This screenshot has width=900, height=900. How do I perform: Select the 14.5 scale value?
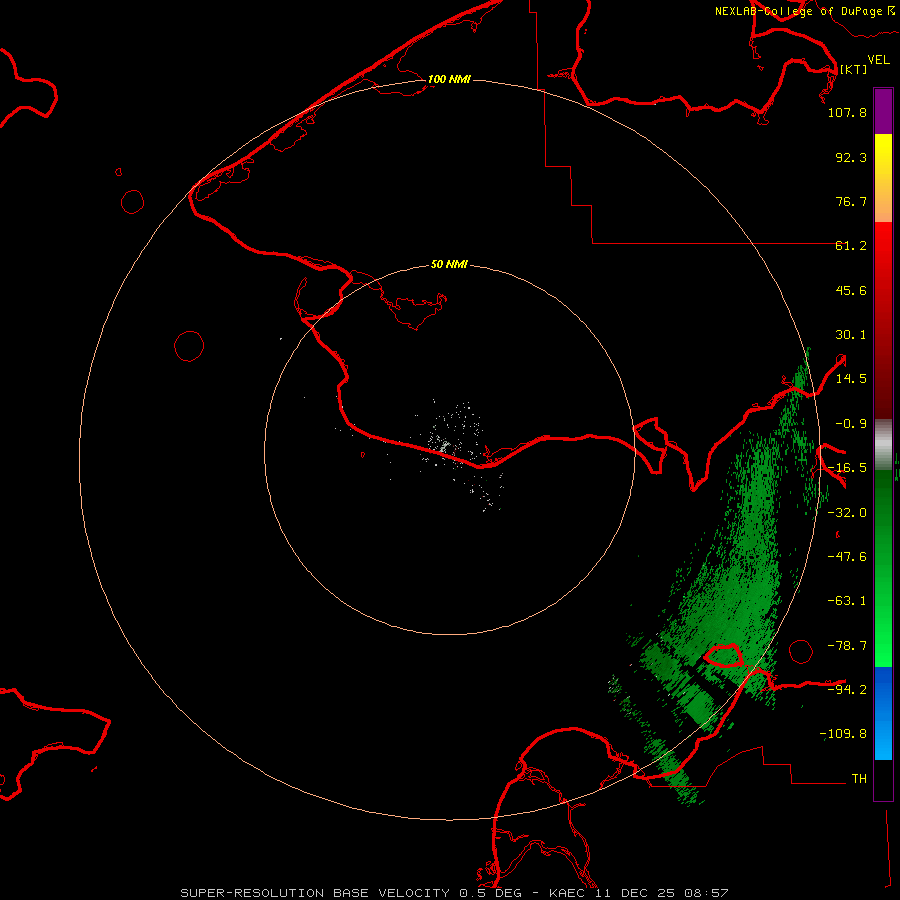pos(851,379)
